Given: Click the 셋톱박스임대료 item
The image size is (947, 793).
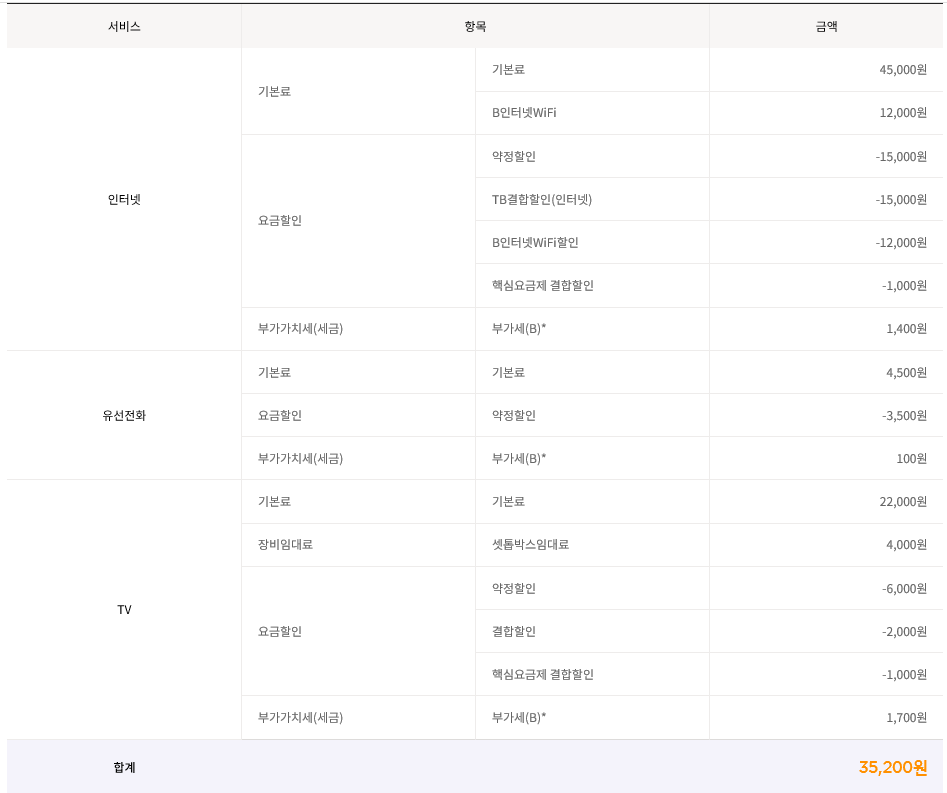Looking at the screenshot, I should (530, 545).
